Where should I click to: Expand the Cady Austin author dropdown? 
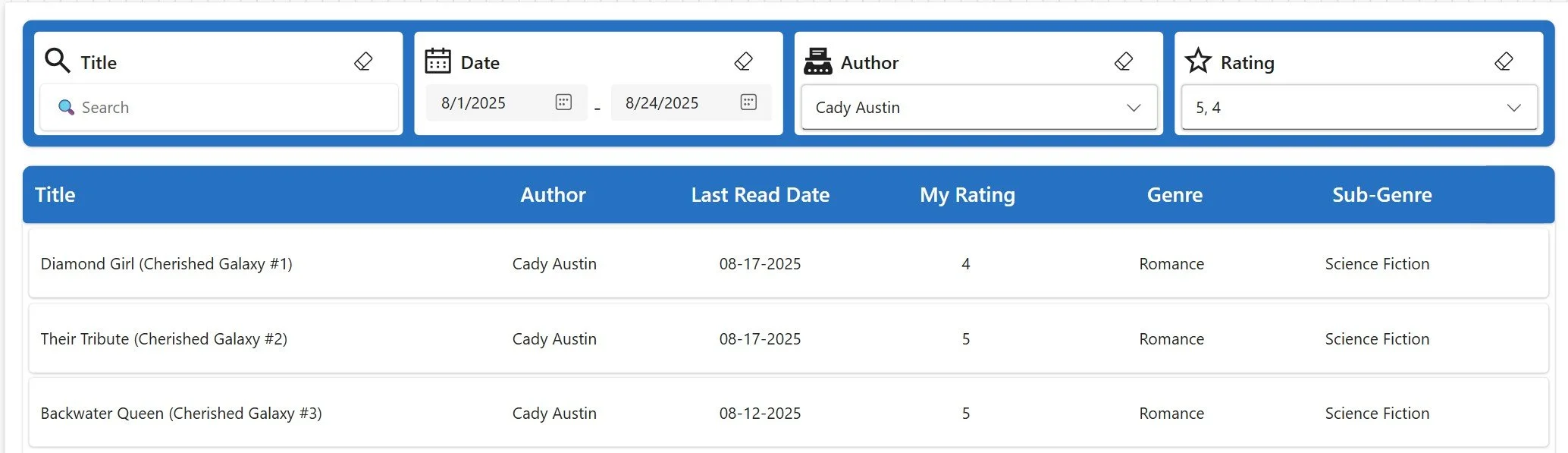(980, 108)
